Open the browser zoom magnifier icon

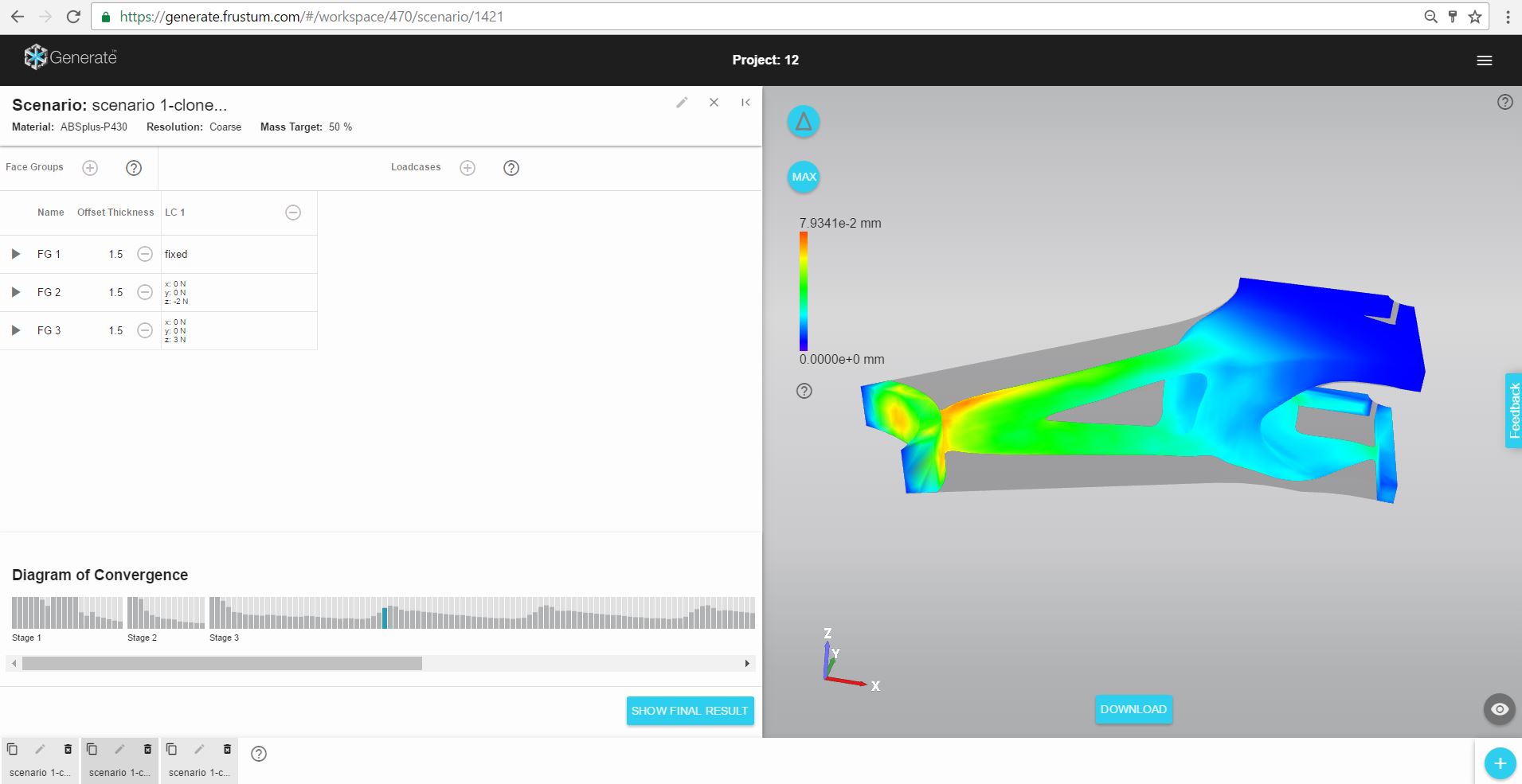tap(1430, 17)
